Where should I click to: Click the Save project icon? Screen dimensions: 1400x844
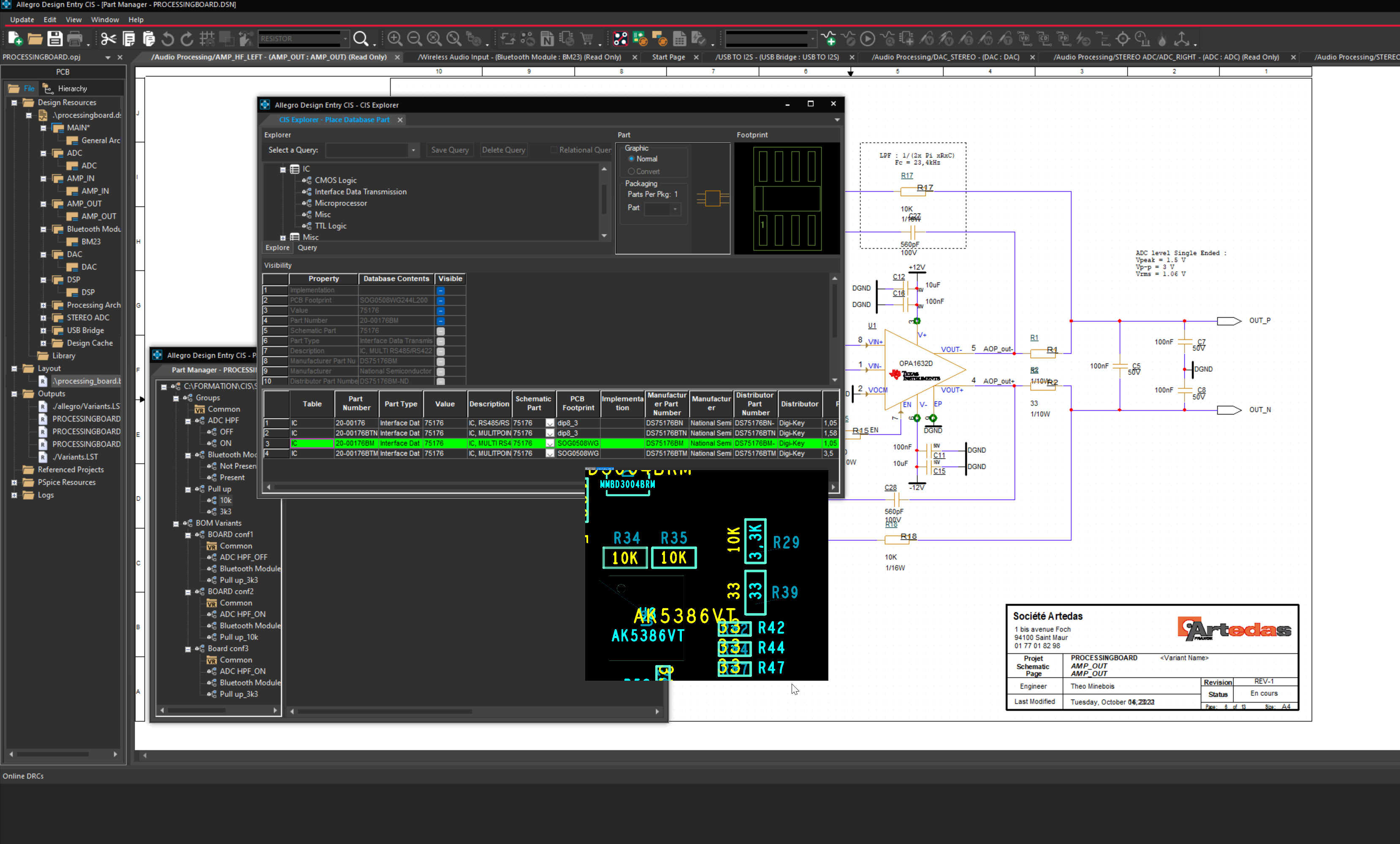(54, 38)
